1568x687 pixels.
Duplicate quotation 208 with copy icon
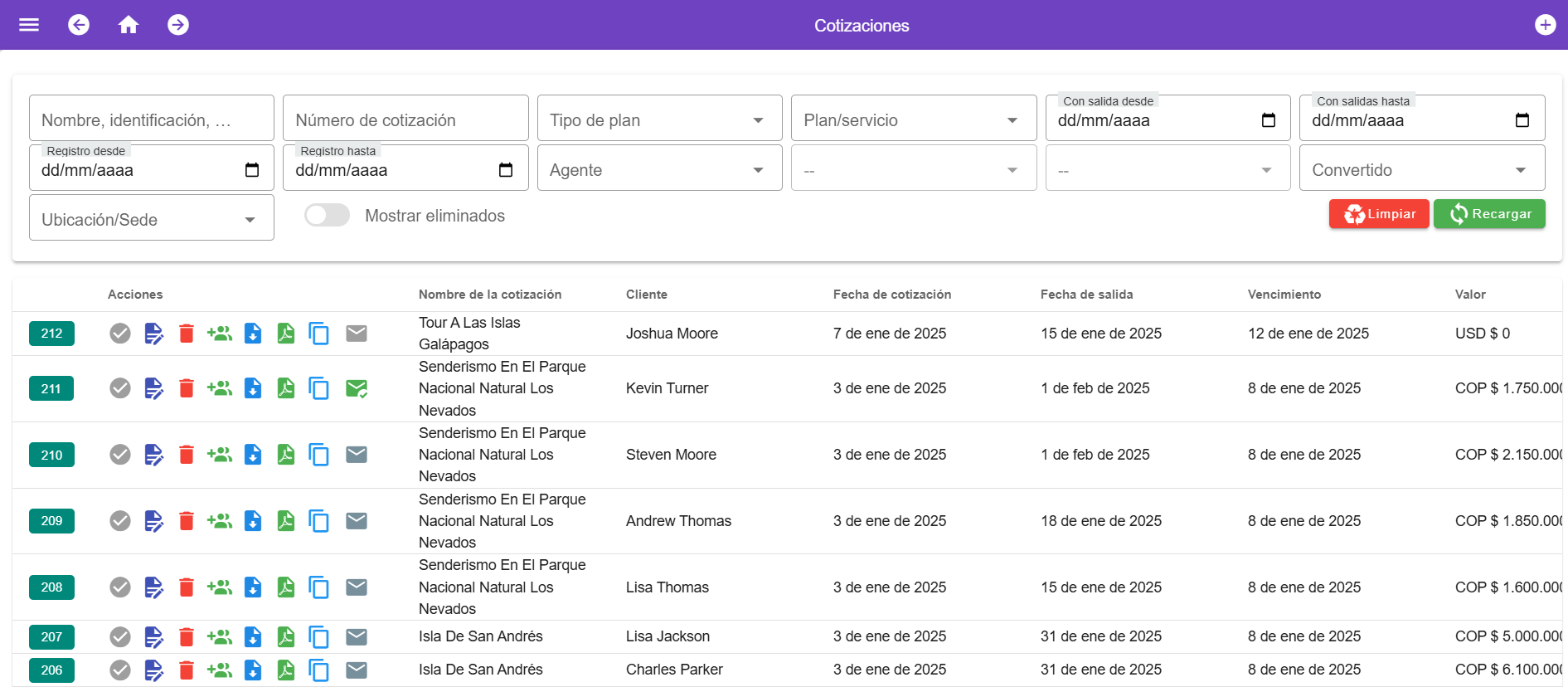click(319, 587)
